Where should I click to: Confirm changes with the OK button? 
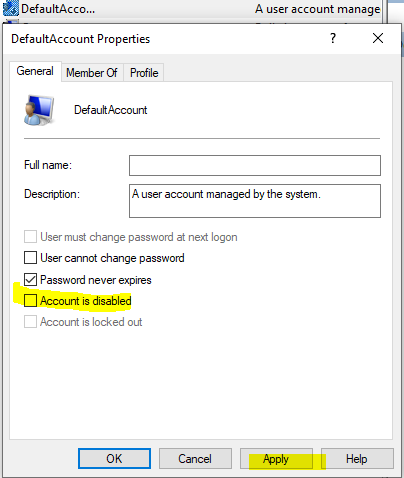coord(114,459)
